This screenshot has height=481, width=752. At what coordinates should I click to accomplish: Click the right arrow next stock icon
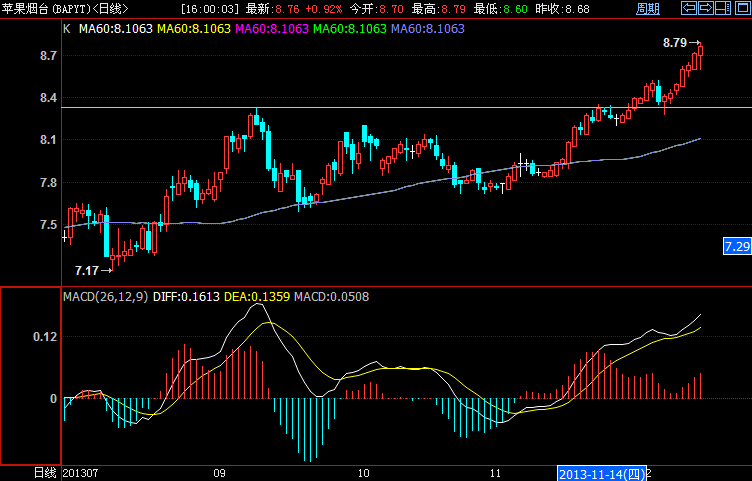coord(705,8)
